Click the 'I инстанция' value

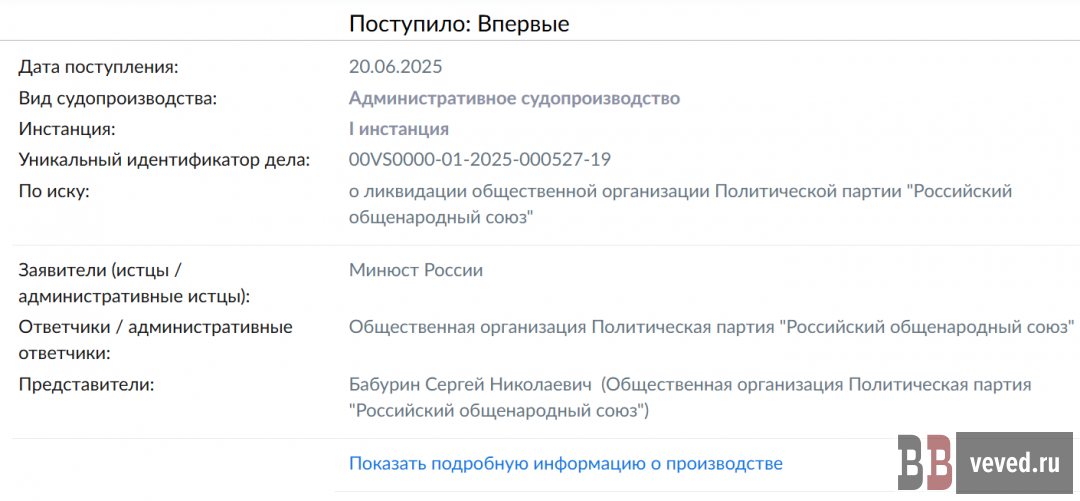[x=398, y=129]
